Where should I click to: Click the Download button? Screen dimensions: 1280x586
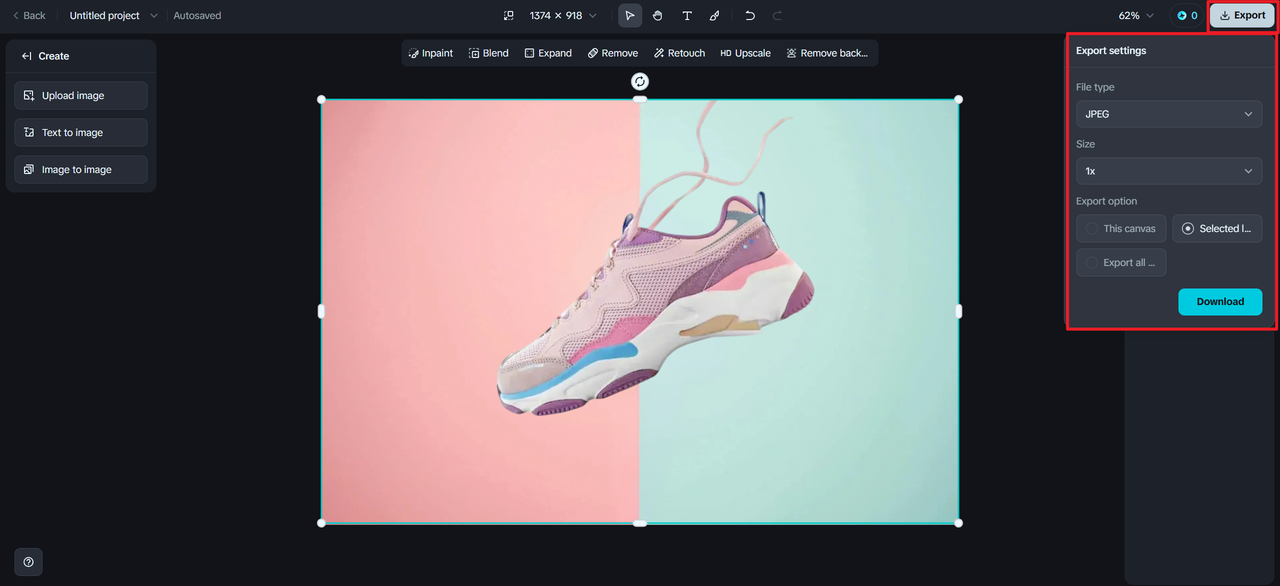point(1220,302)
